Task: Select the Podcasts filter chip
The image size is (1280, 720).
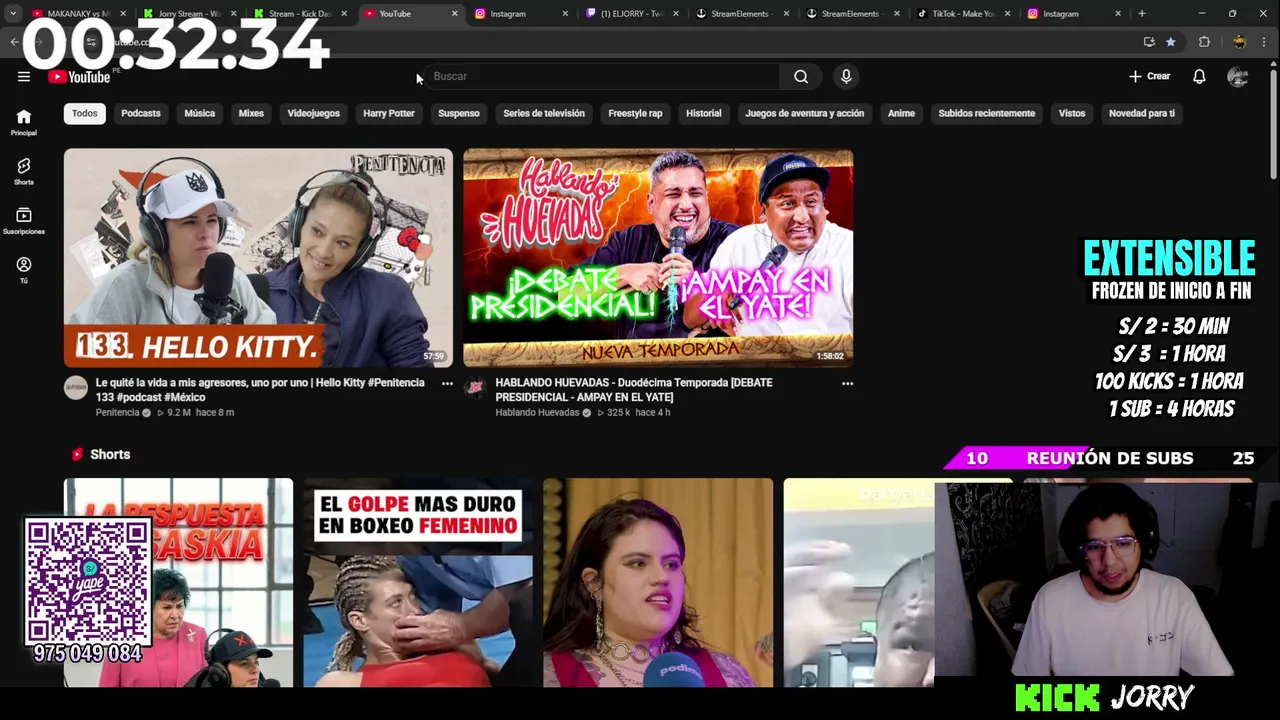Action: (141, 113)
